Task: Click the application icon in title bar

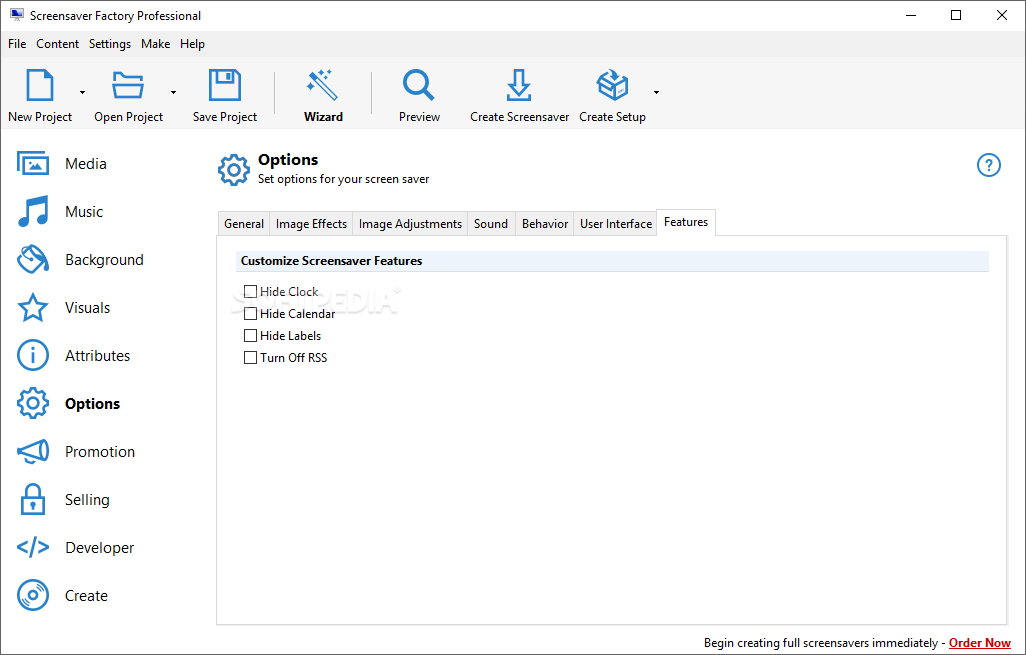Action: [16, 15]
